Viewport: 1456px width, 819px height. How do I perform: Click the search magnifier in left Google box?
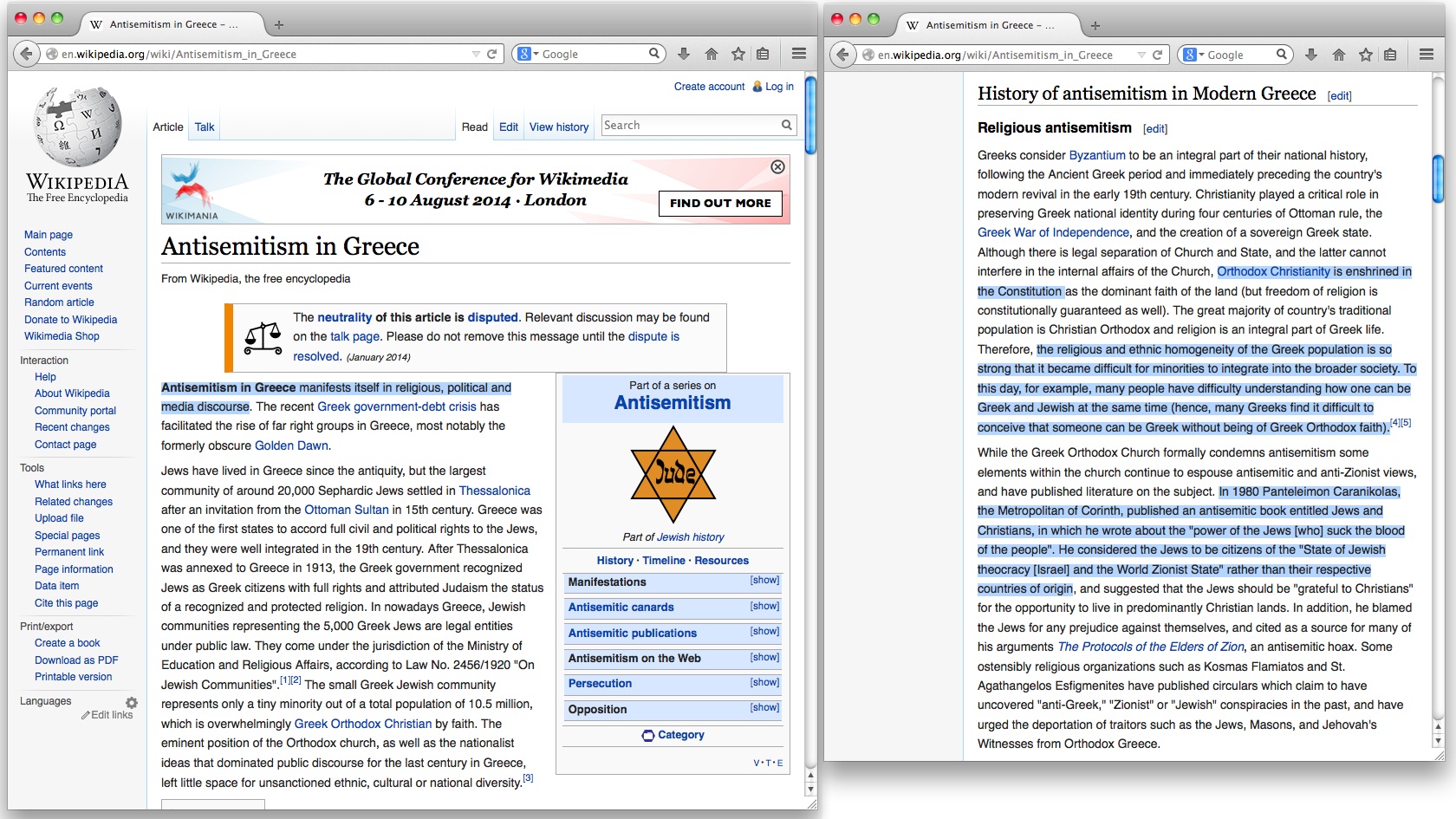(x=654, y=54)
